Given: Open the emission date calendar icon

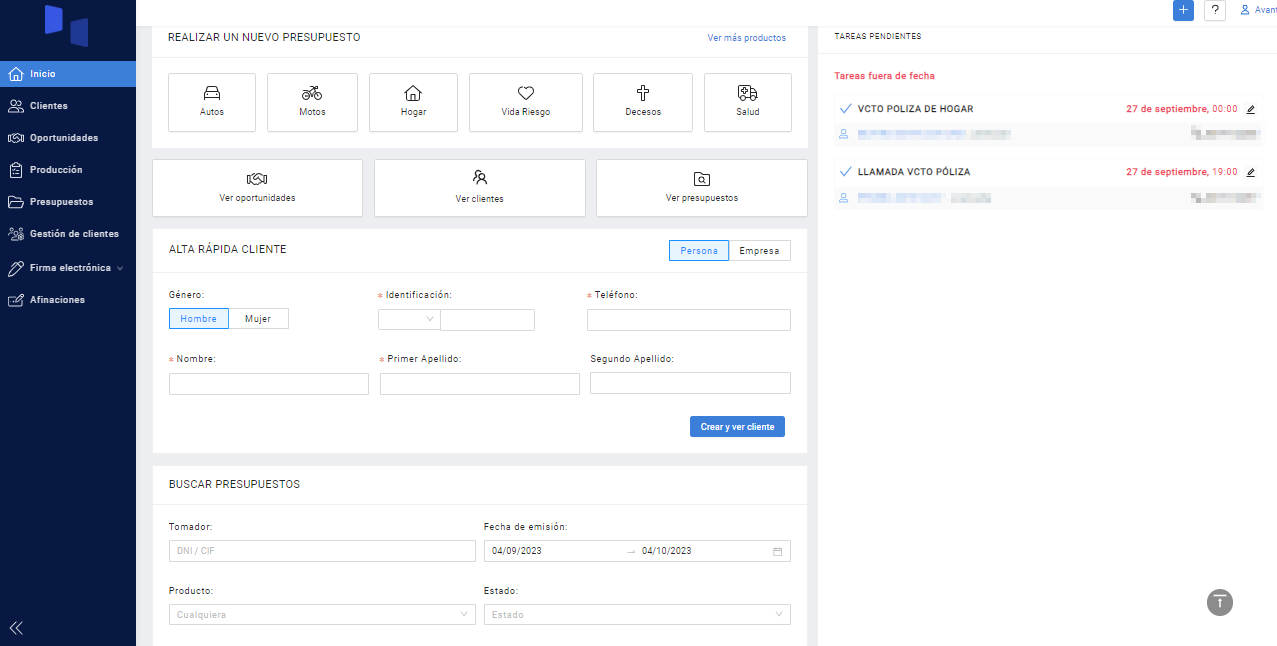Looking at the screenshot, I should point(777,551).
